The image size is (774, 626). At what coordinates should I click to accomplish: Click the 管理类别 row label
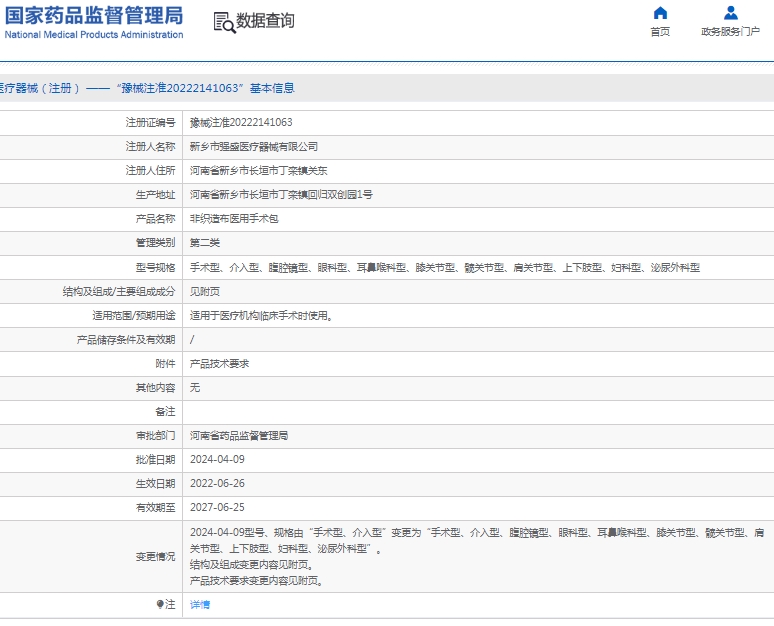[x=155, y=242]
